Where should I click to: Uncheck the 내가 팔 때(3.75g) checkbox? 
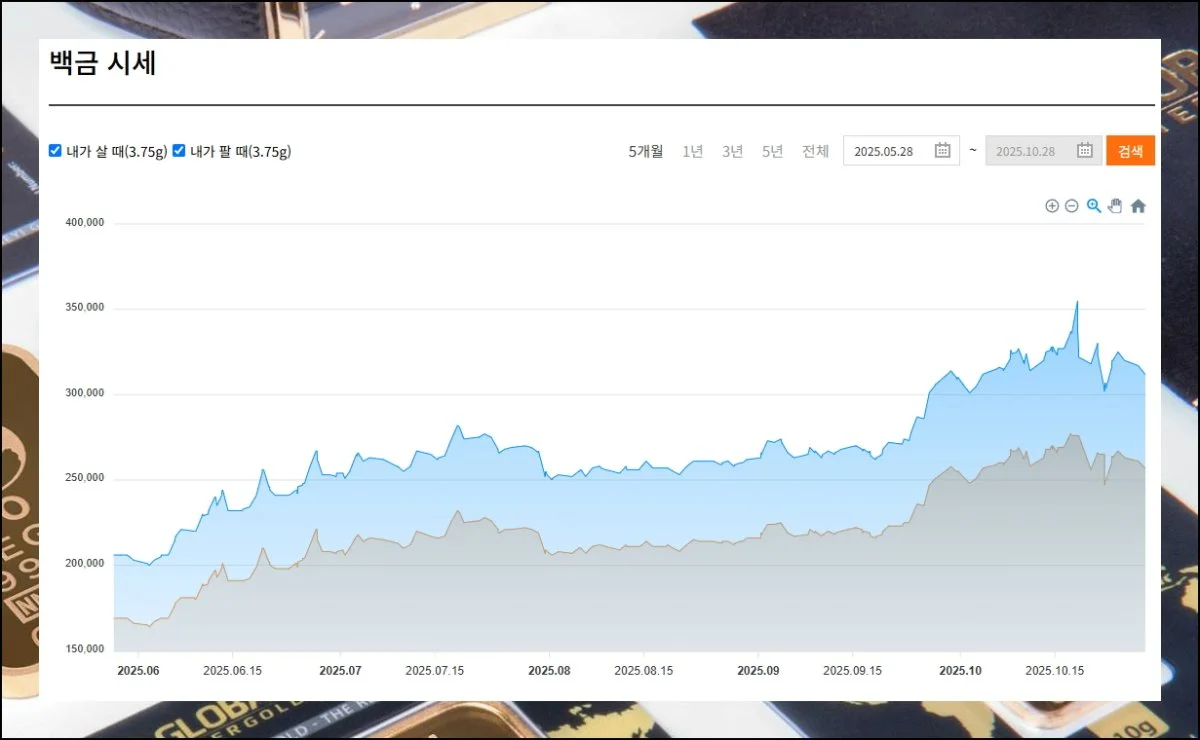tap(179, 151)
